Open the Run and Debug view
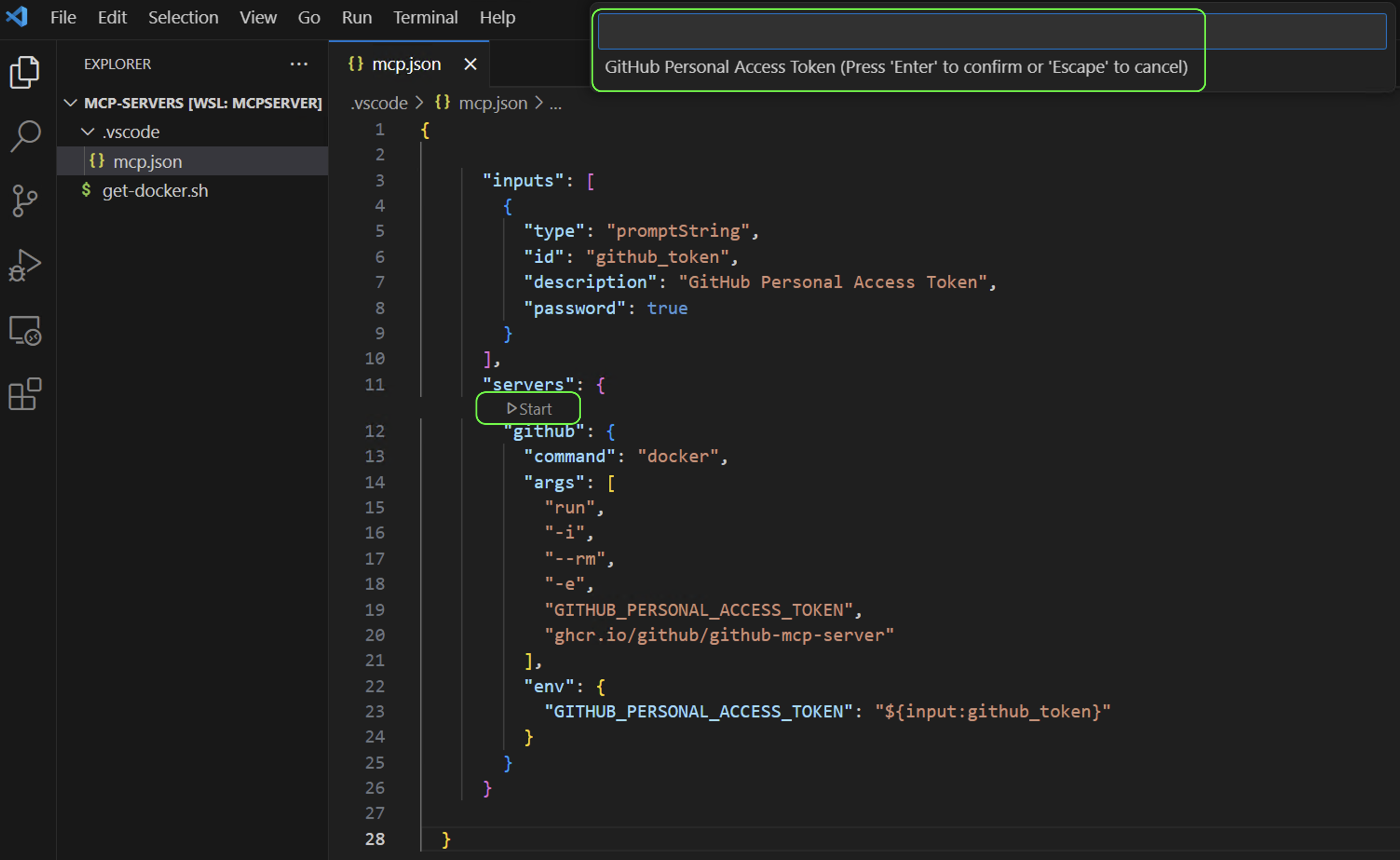Screen dimensions: 1400x860 pyautogui.click(x=25, y=265)
